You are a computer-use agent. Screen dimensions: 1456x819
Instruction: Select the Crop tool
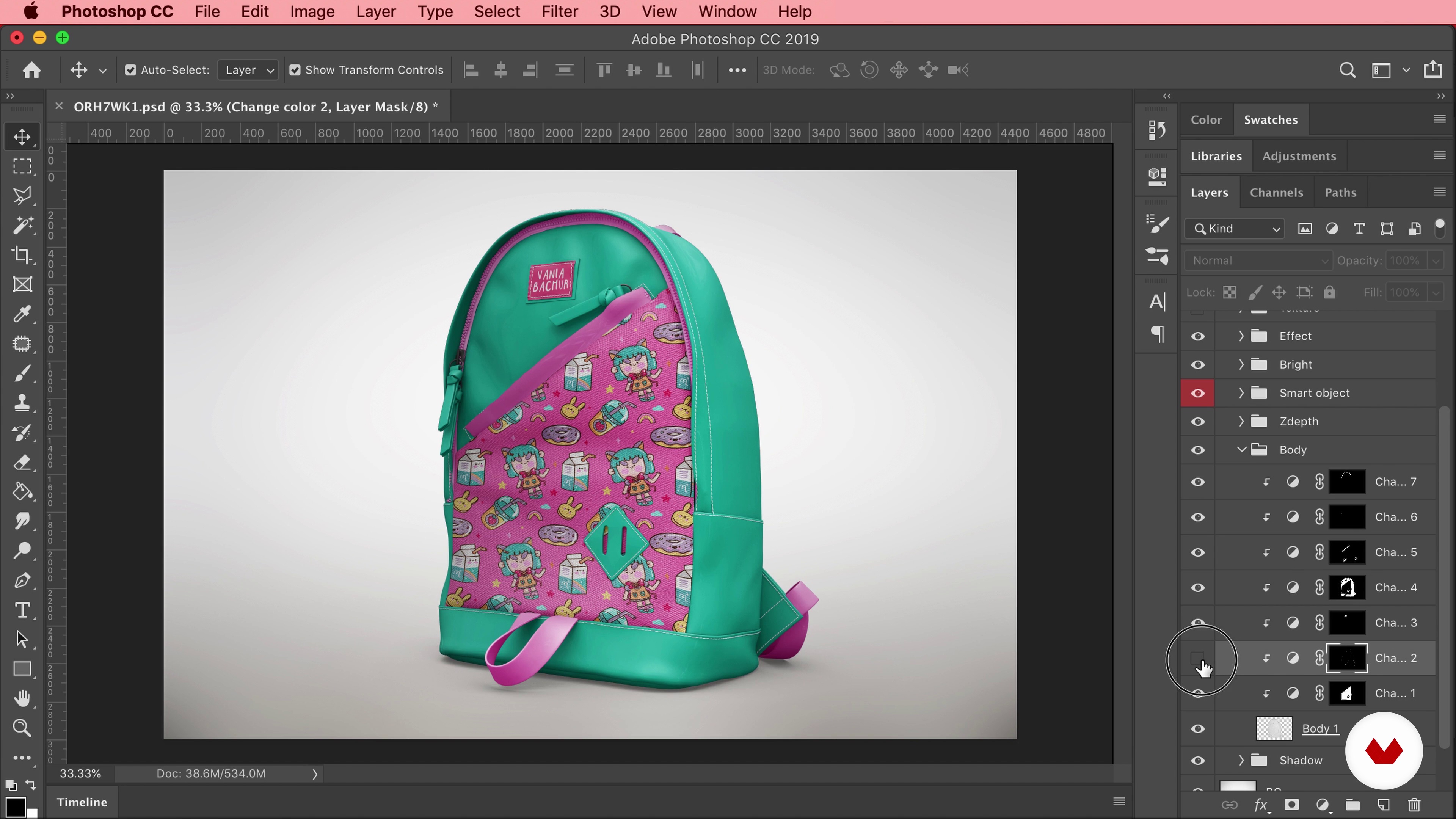pos(22,255)
